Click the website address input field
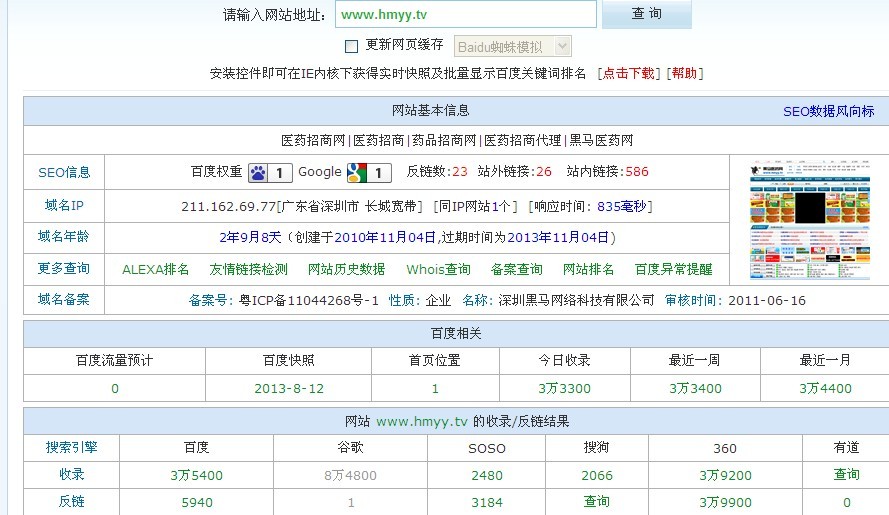The height and width of the screenshot is (515, 889). click(x=464, y=14)
